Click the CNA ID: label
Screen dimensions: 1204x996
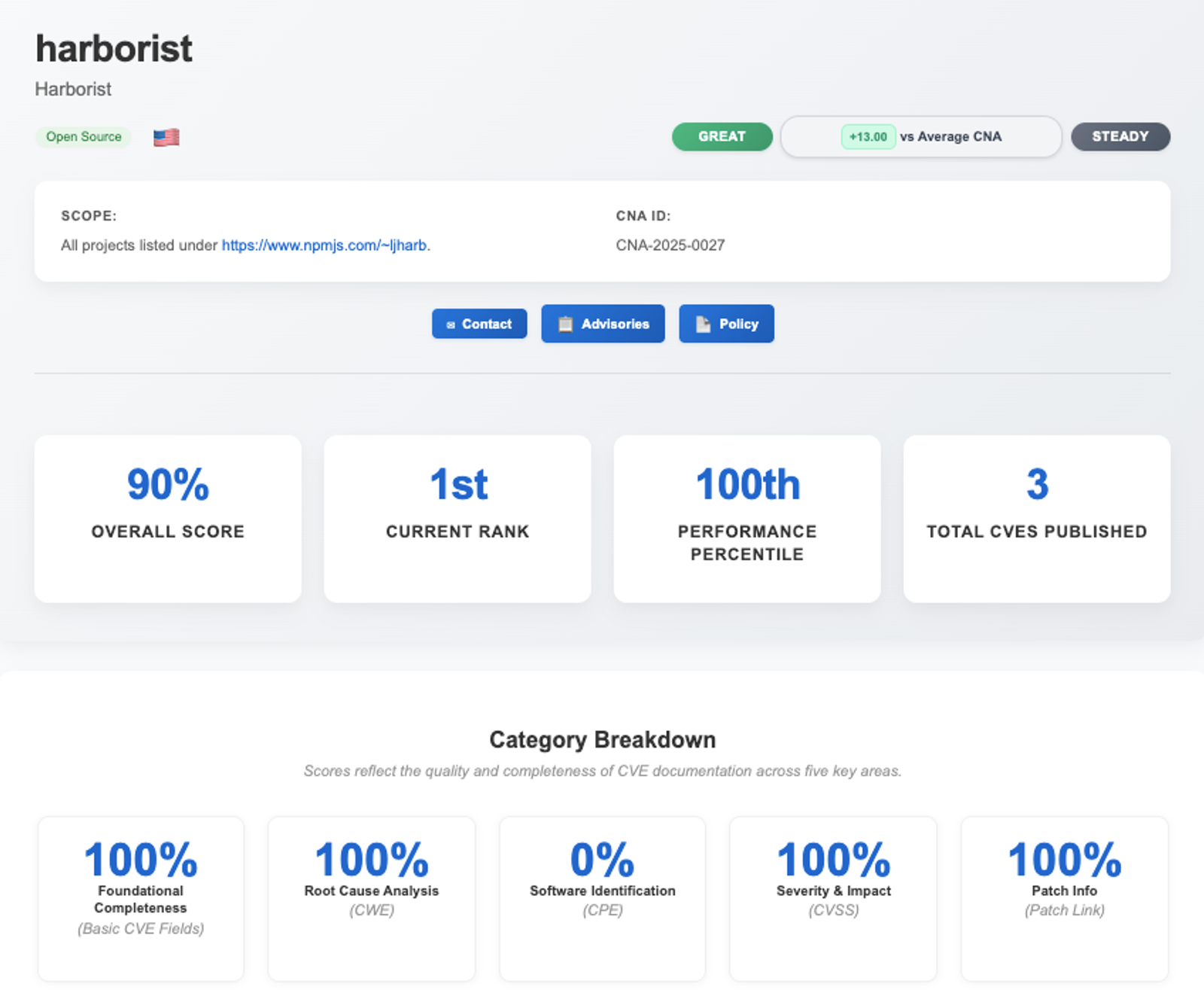pos(643,216)
